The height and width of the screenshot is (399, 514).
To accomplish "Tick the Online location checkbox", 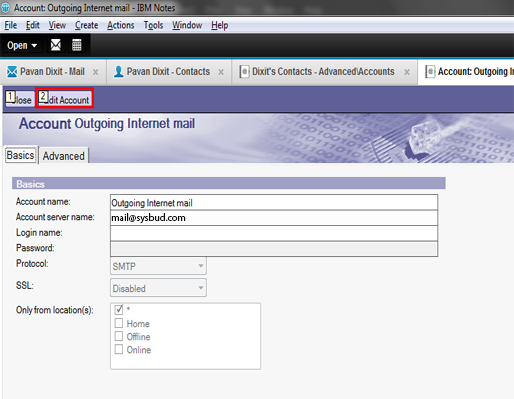I will pos(119,349).
